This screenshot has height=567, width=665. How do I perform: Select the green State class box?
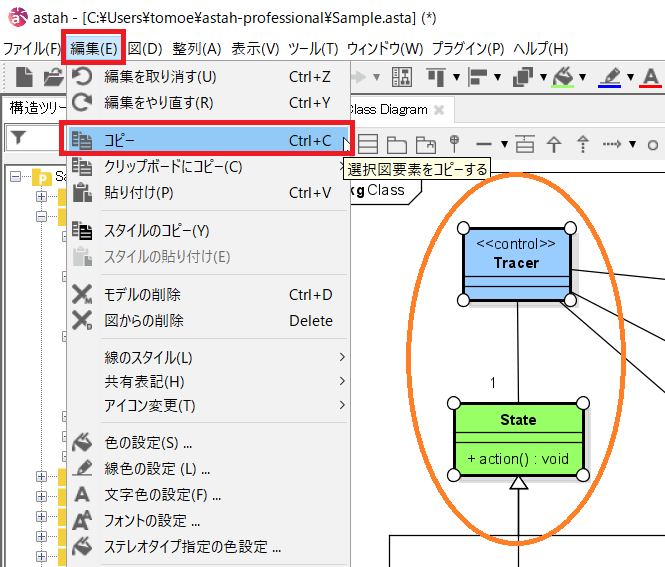click(x=517, y=440)
